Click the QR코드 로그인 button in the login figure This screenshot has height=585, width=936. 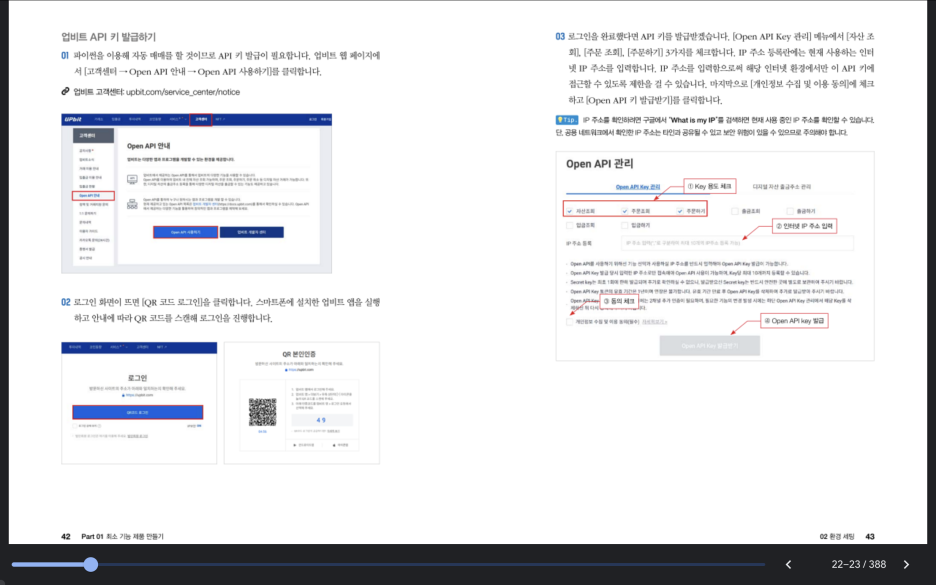(x=138, y=412)
